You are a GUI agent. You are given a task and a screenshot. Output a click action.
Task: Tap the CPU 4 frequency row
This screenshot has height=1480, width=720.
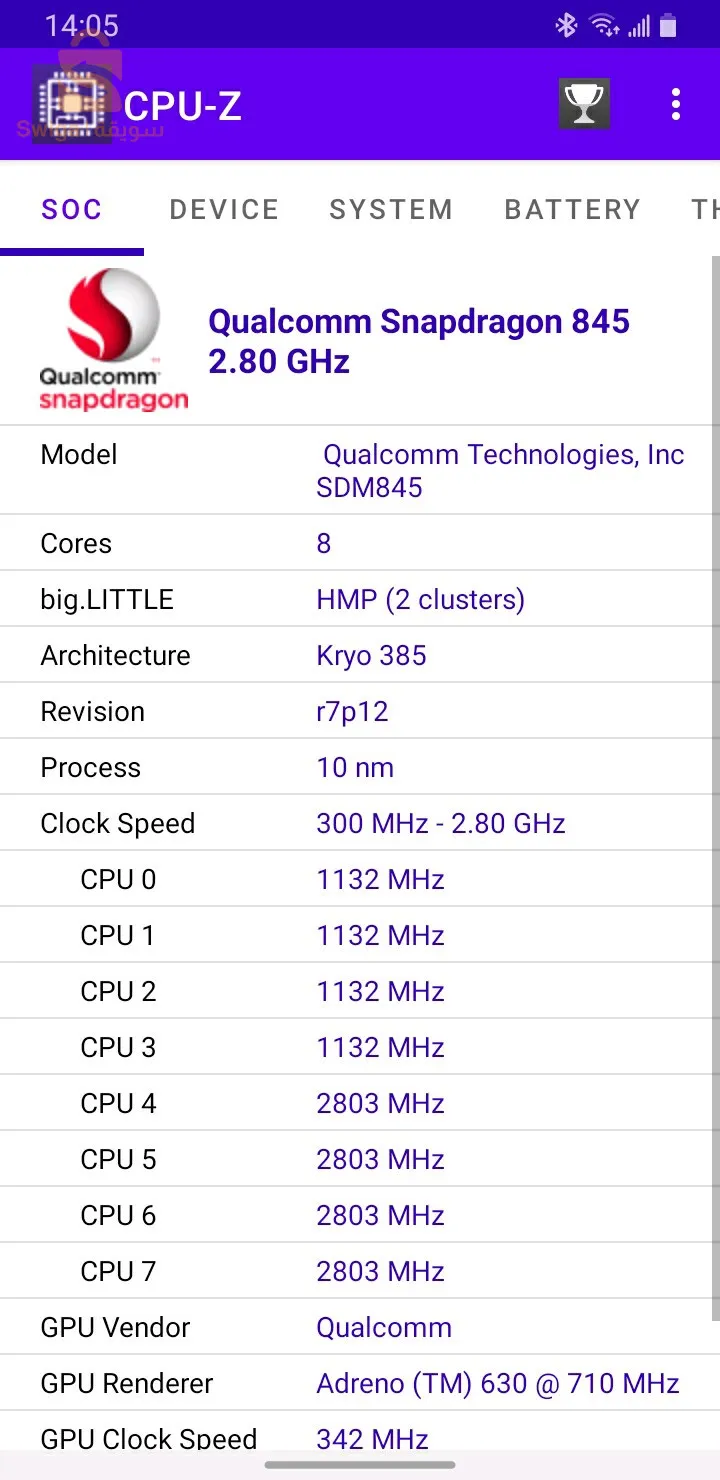[x=360, y=1103]
